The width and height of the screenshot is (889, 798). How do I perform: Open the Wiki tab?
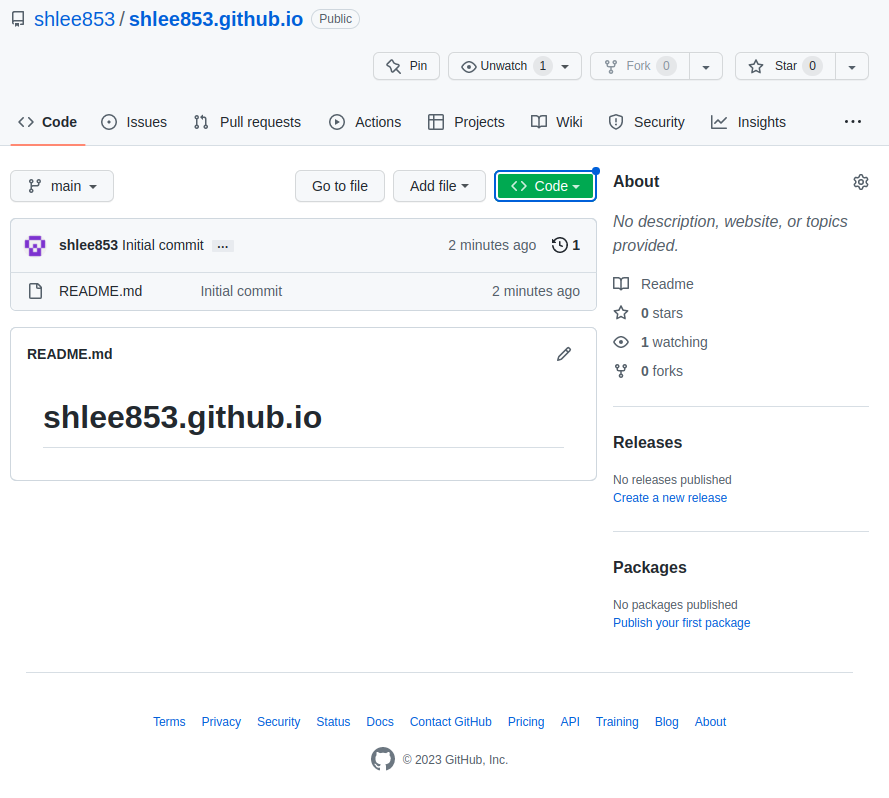557,122
